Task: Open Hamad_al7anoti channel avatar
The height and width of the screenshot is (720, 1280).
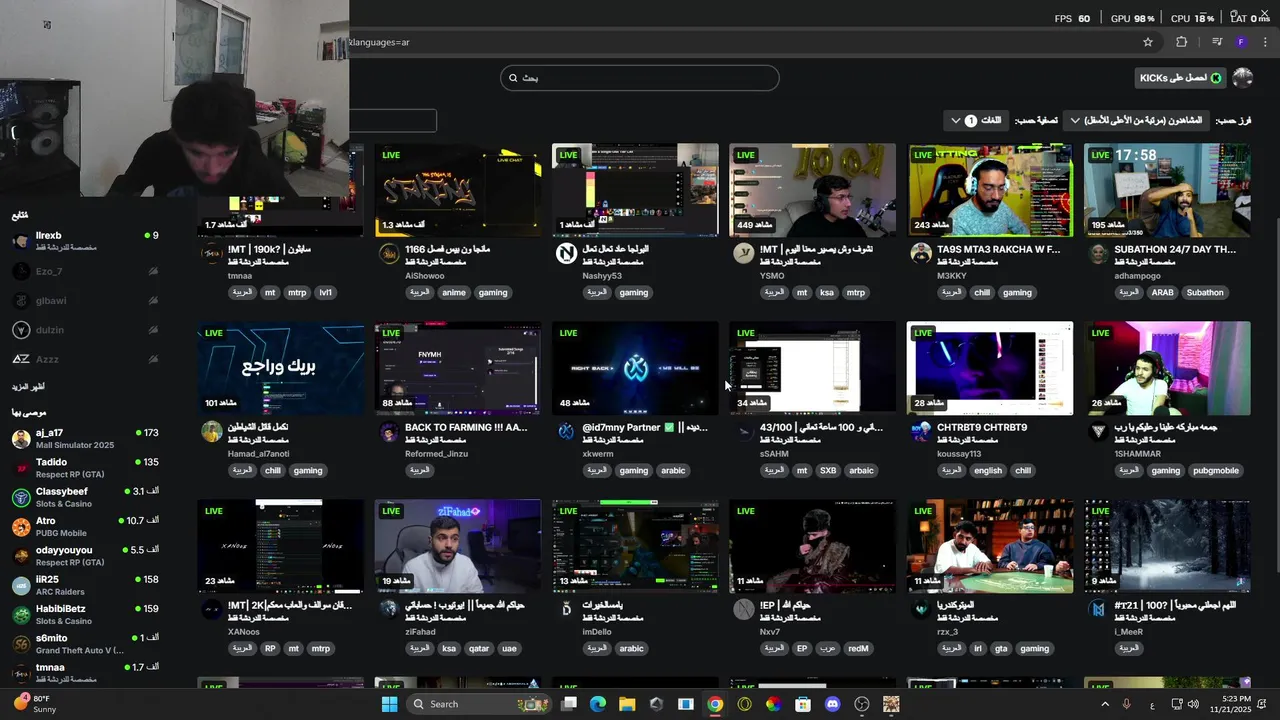Action: pyautogui.click(x=211, y=432)
